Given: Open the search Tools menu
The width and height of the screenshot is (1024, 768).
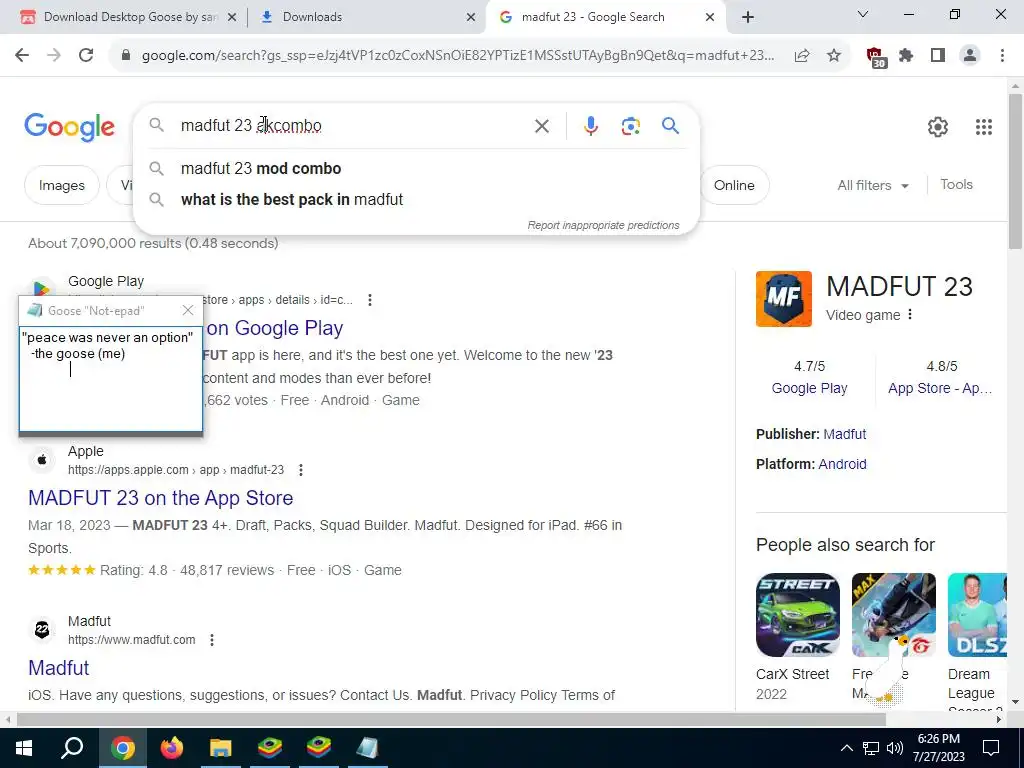Looking at the screenshot, I should pyautogui.click(x=956, y=185).
